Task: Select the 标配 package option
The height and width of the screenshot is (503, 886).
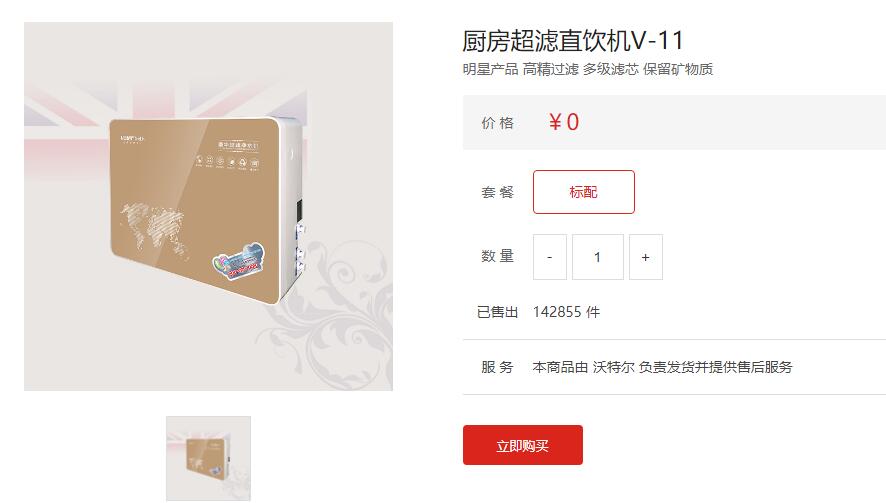Action: (584, 192)
